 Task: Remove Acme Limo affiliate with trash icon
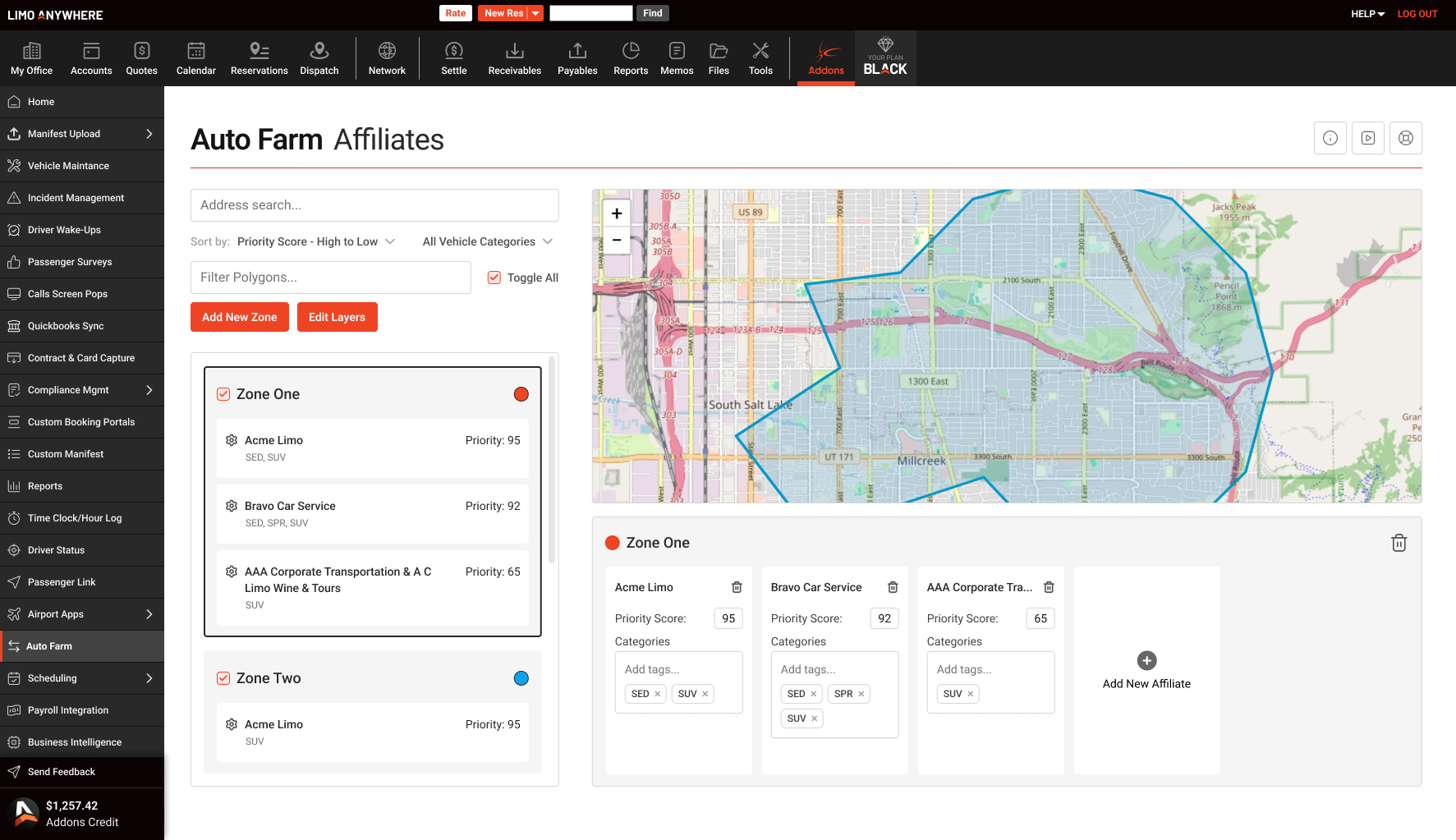[737, 587]
